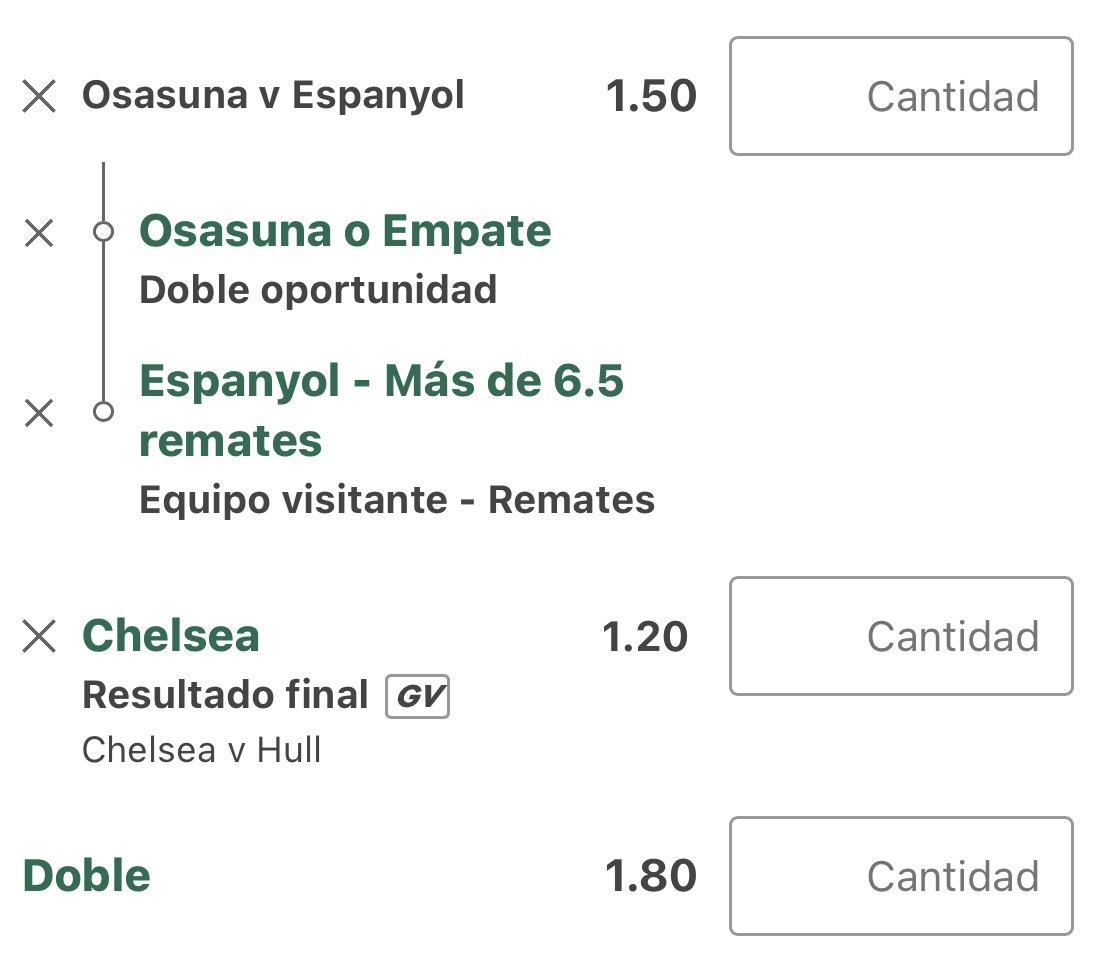
Task: Remove the Osasuna v Espanyol bet
Action: [39, 96]
